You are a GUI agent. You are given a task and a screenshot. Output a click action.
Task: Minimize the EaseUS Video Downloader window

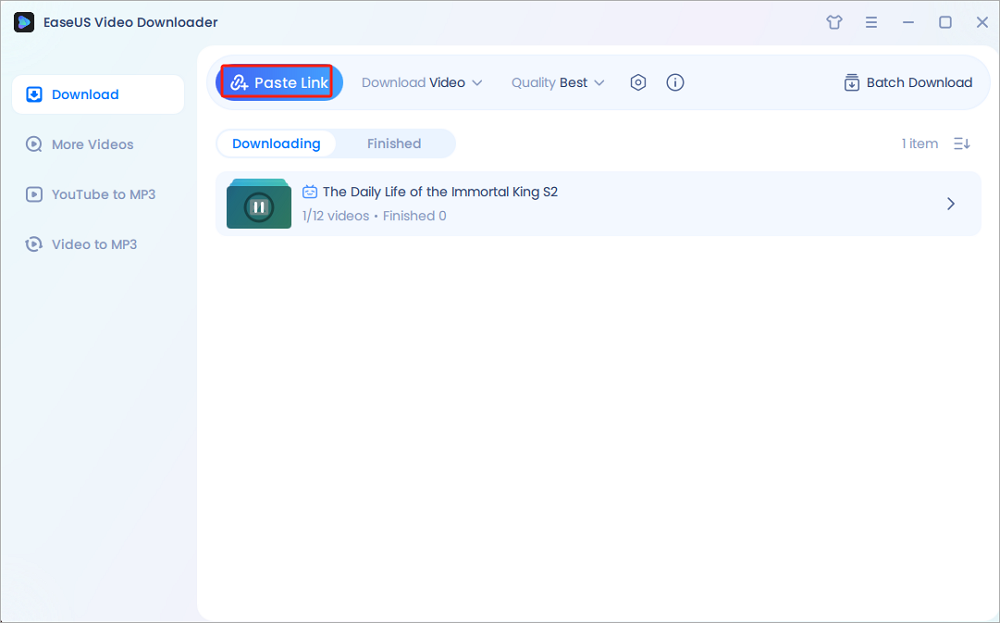point(908,22)
